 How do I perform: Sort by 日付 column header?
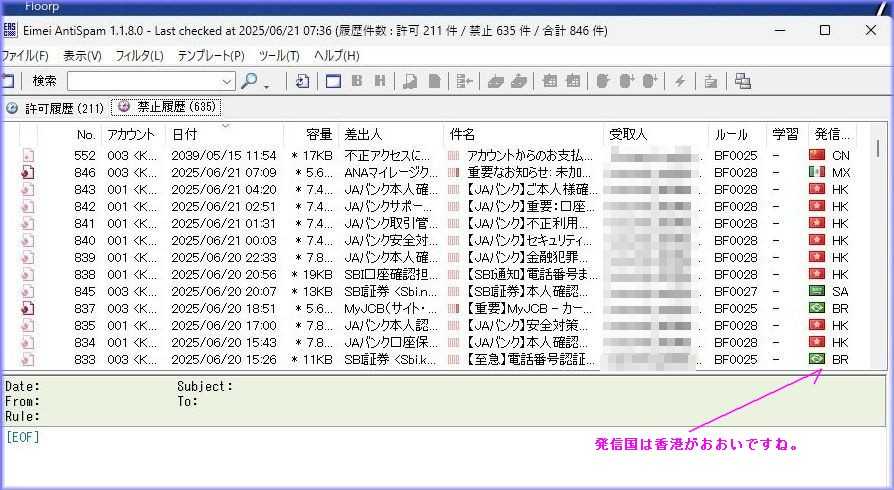225,135
